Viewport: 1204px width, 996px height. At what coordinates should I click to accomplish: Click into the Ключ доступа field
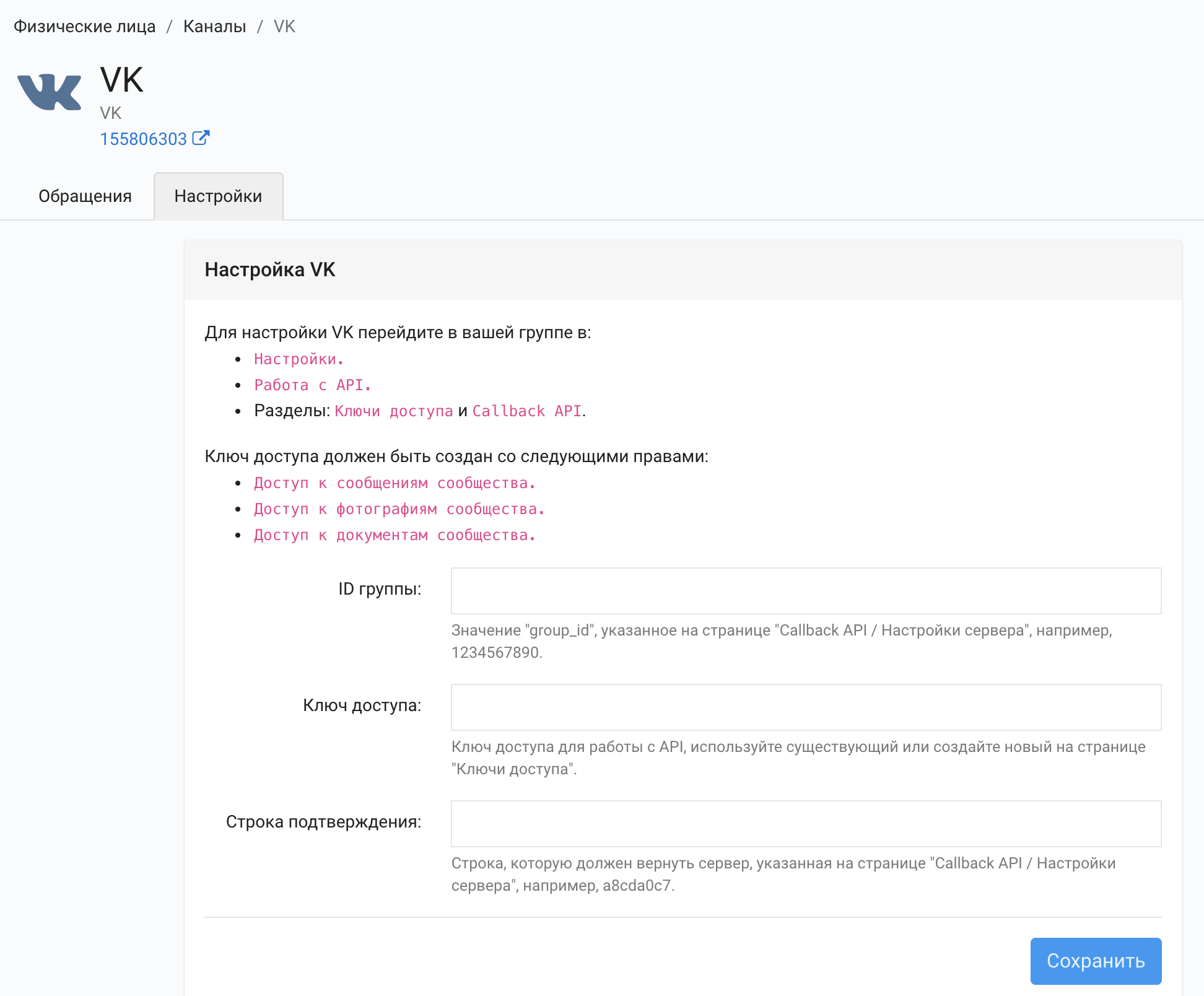pyautogui.click(x=806, y=707)
